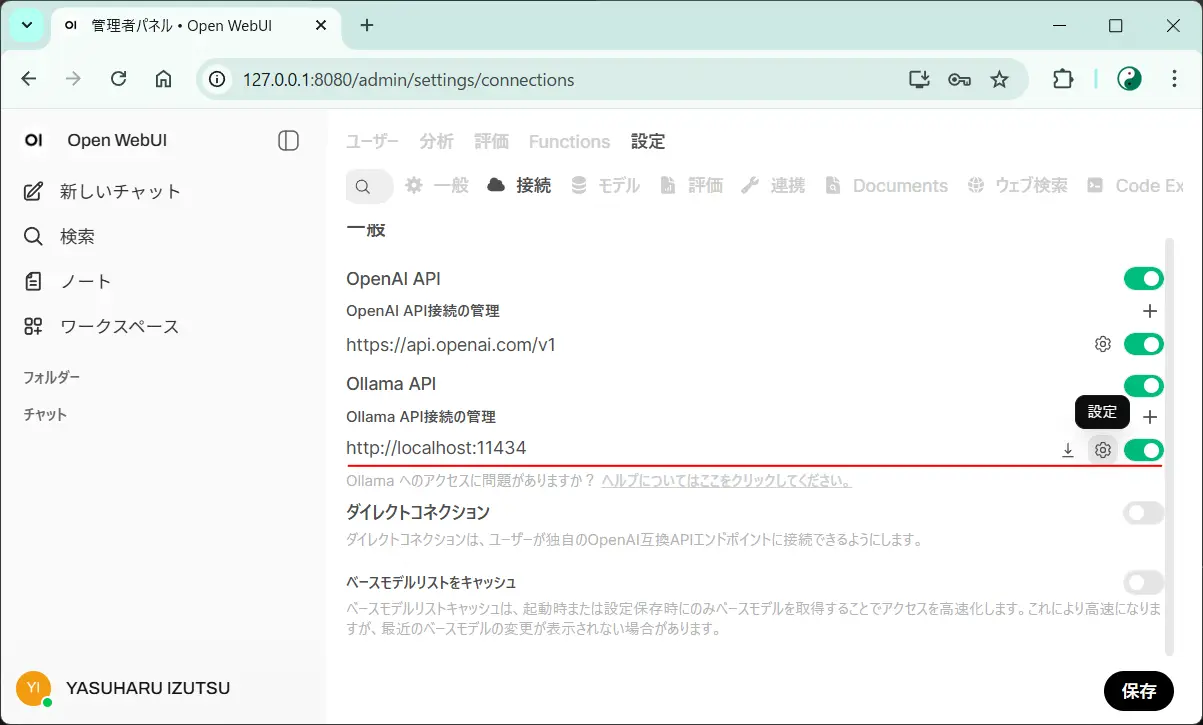The width and height of the screenshot is (1203, 725).
Task: Open the Ollama help link ヘルプについてはここをクリック
Action: [x=726, y=481]
